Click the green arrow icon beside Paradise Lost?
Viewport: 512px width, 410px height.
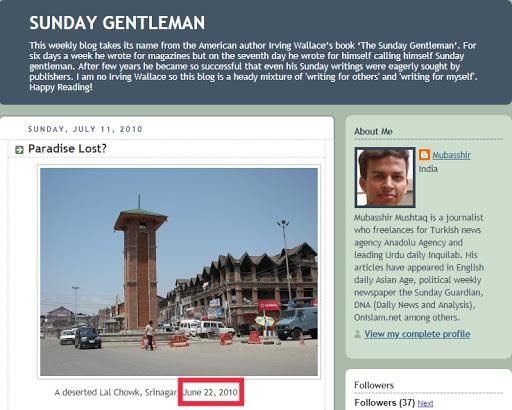[19, 150]
